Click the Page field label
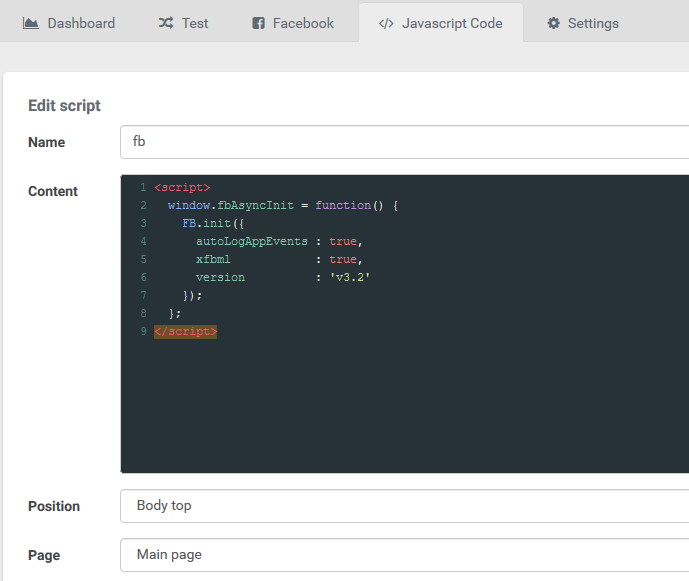 point(44,556)
